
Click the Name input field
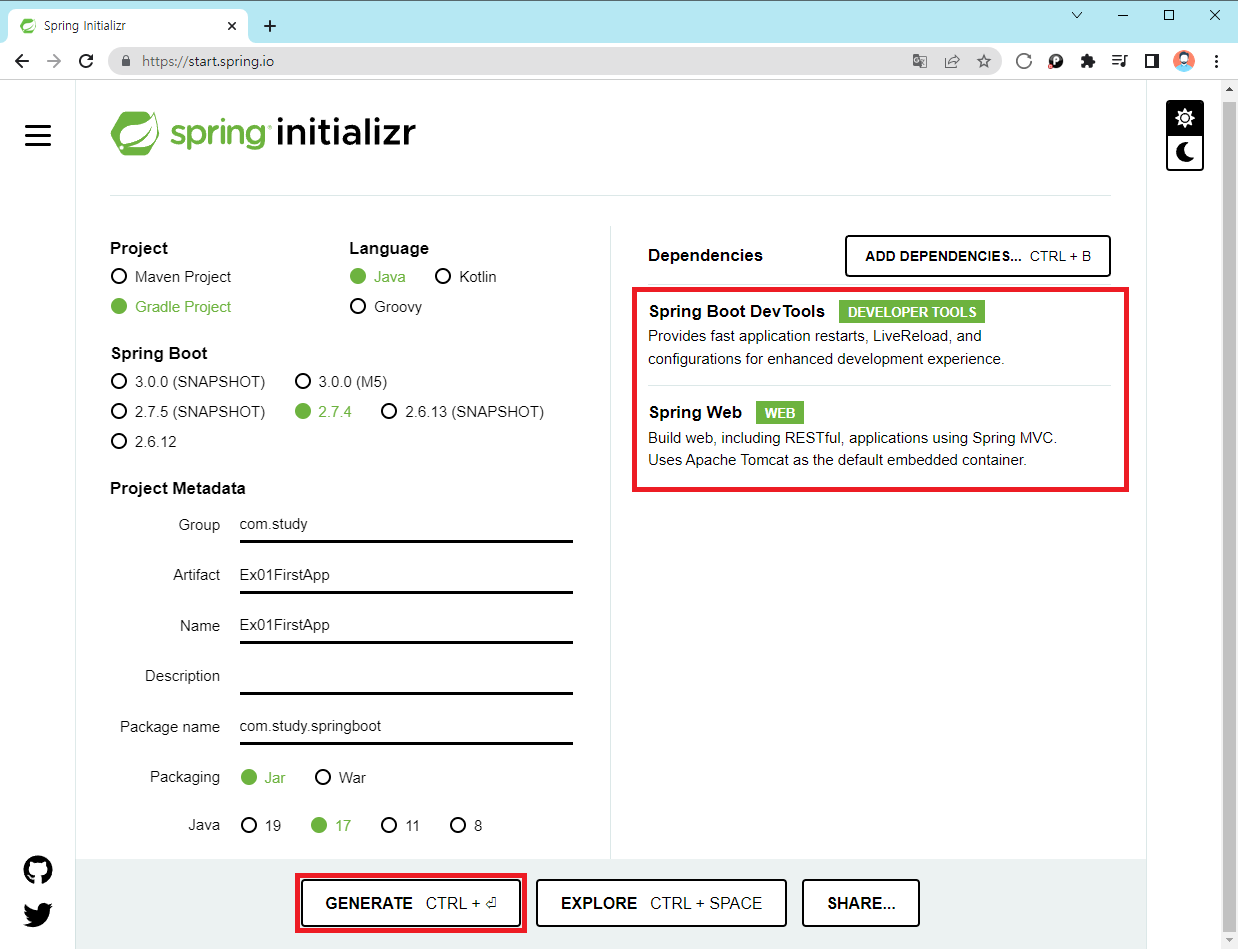tap(406, 626)
